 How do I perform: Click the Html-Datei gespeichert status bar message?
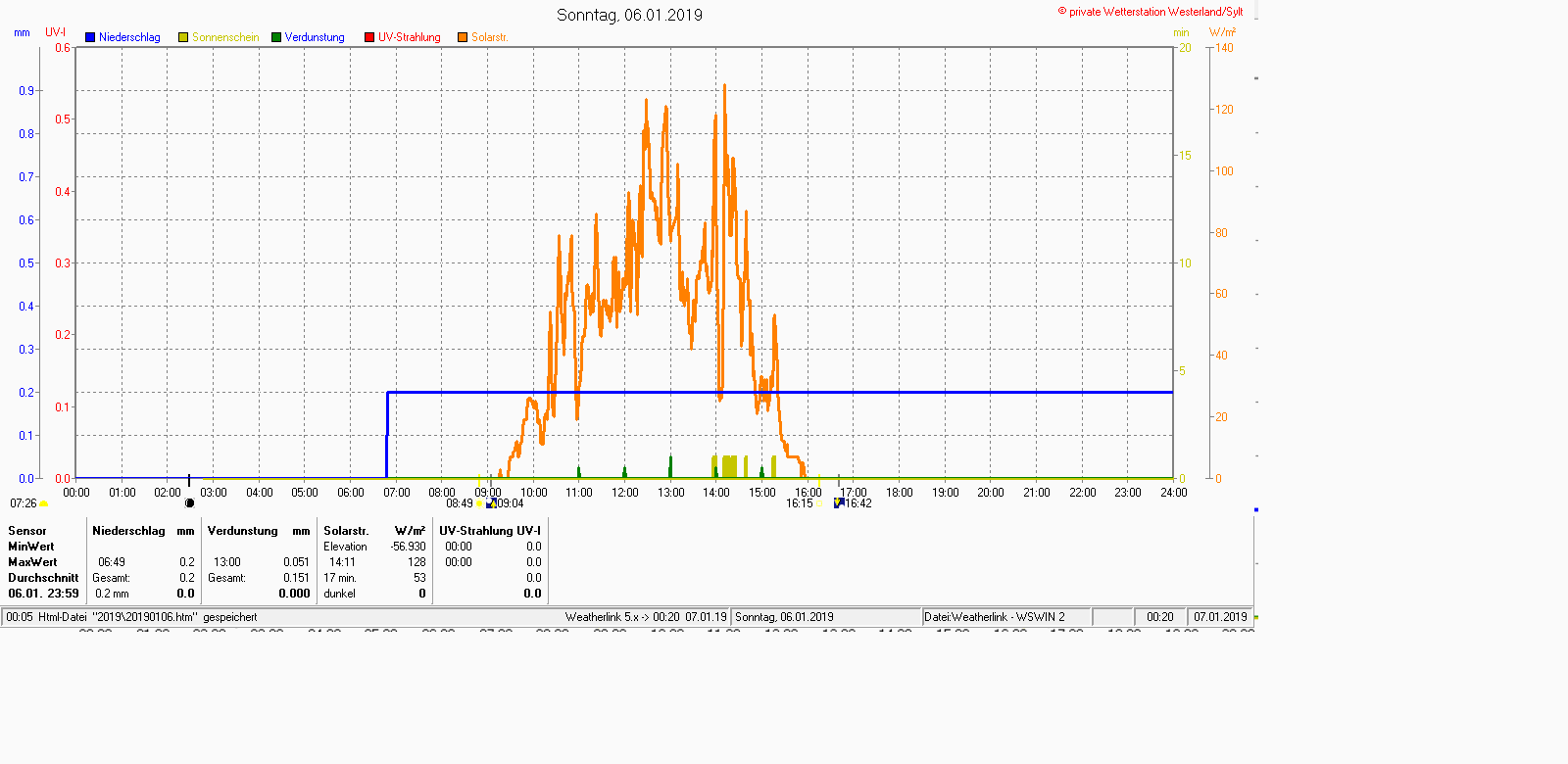(131, 617)
